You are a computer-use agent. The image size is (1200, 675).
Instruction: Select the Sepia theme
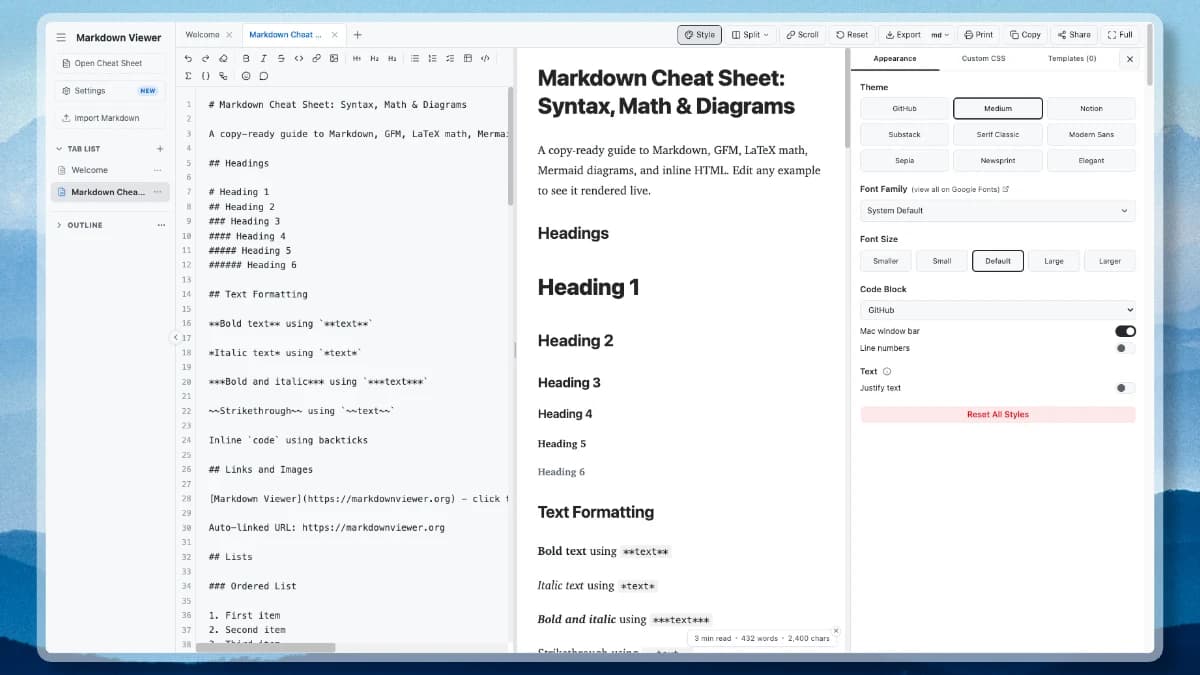[904, 160]
